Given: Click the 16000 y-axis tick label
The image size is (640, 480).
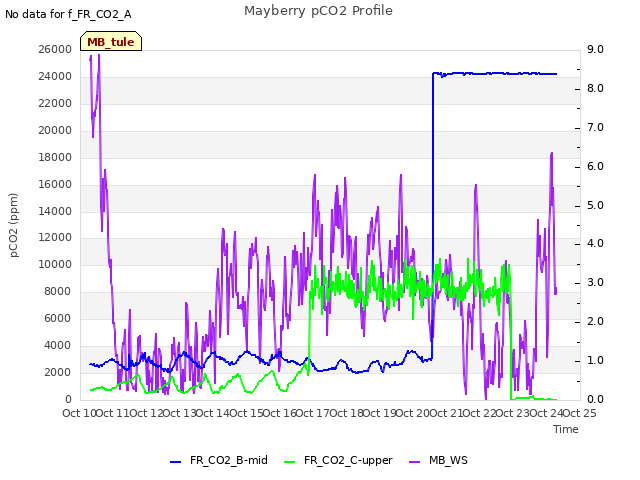Looking at the screenshot, I should (x=55, y=184).
